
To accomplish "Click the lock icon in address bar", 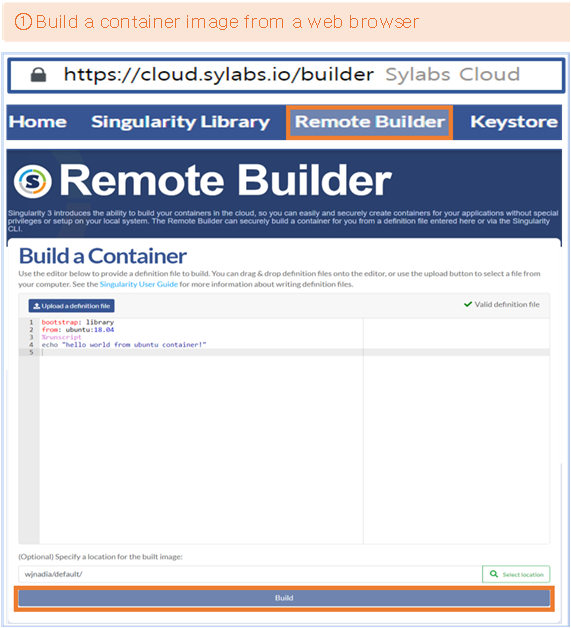I will pyautogui.click(x=38, y=75).
